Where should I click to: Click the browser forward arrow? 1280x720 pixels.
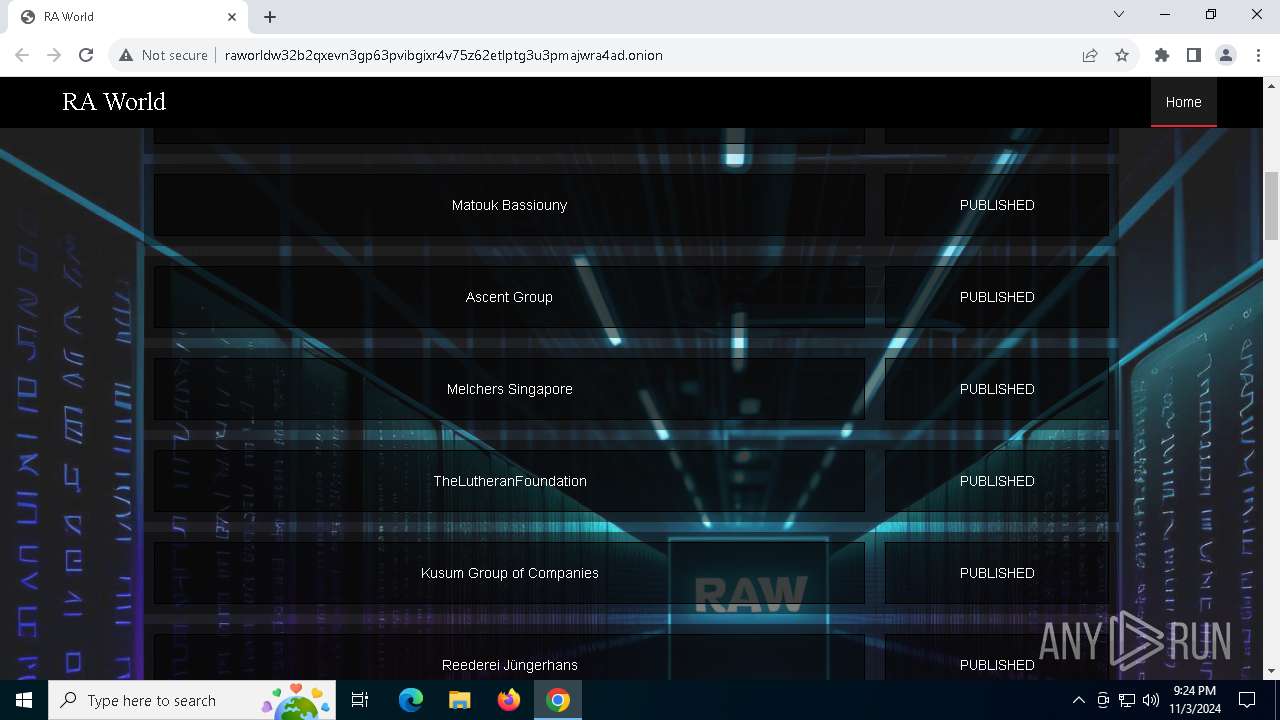pyautogui.click(x=54, y=55)
